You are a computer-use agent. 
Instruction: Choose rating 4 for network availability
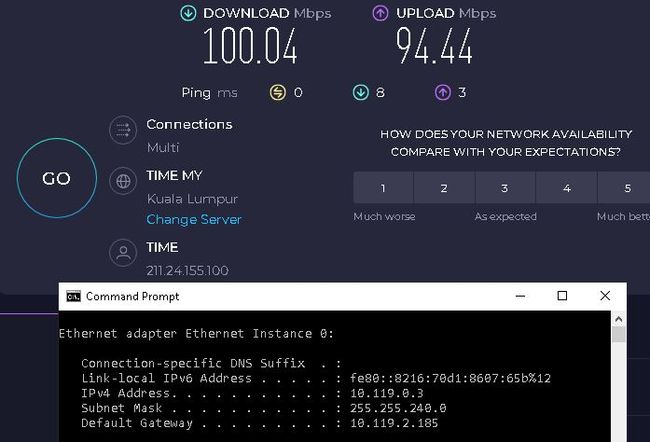(x=566, y=188)
